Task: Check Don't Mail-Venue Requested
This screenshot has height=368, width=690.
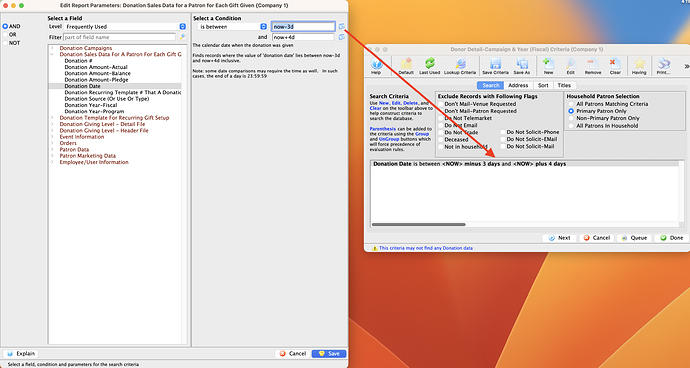Action: (440, 104)
